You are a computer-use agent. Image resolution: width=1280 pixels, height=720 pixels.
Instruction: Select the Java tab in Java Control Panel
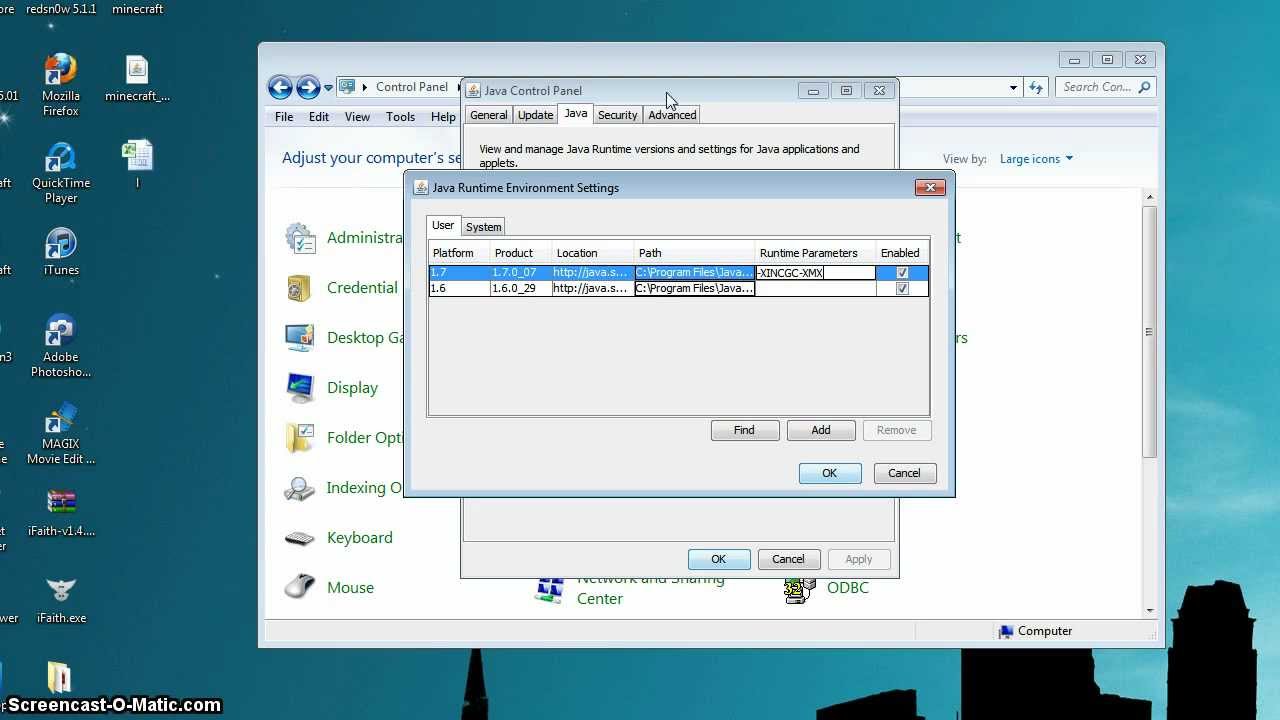(576, 114)
